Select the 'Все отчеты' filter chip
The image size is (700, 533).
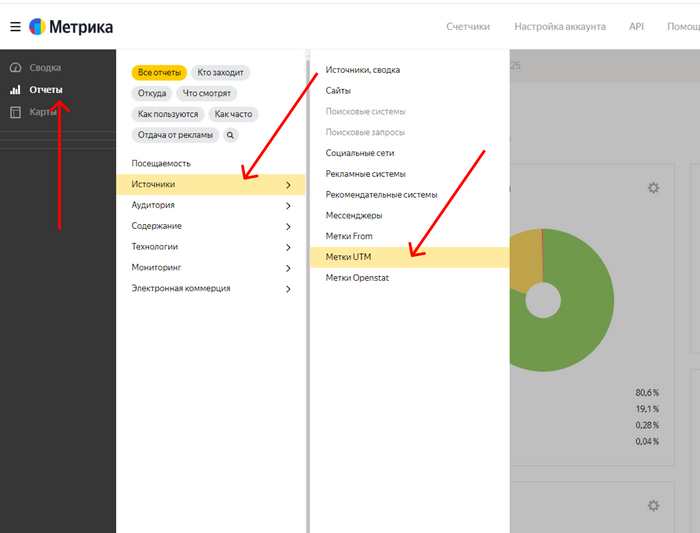pos(159,73)
